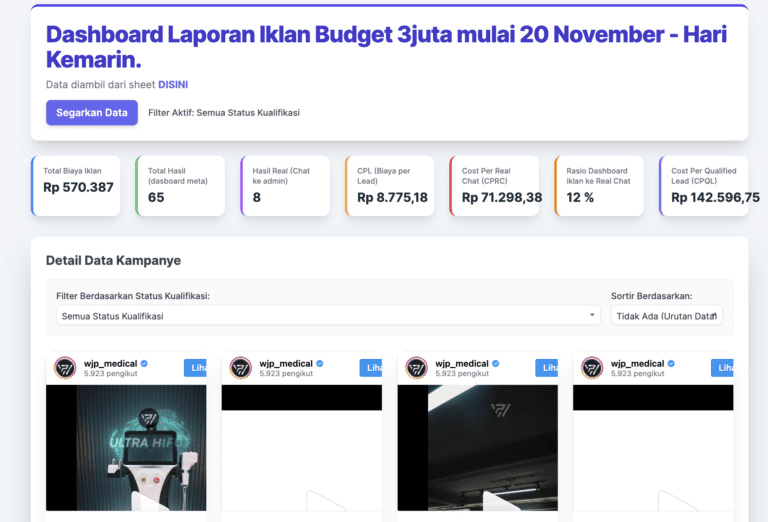Click verified badge in third ad card

[496, 363]
